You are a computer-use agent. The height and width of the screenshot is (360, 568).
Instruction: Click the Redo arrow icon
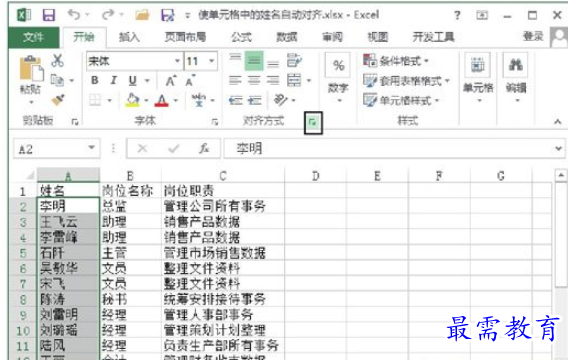click(x=108, y=15)
